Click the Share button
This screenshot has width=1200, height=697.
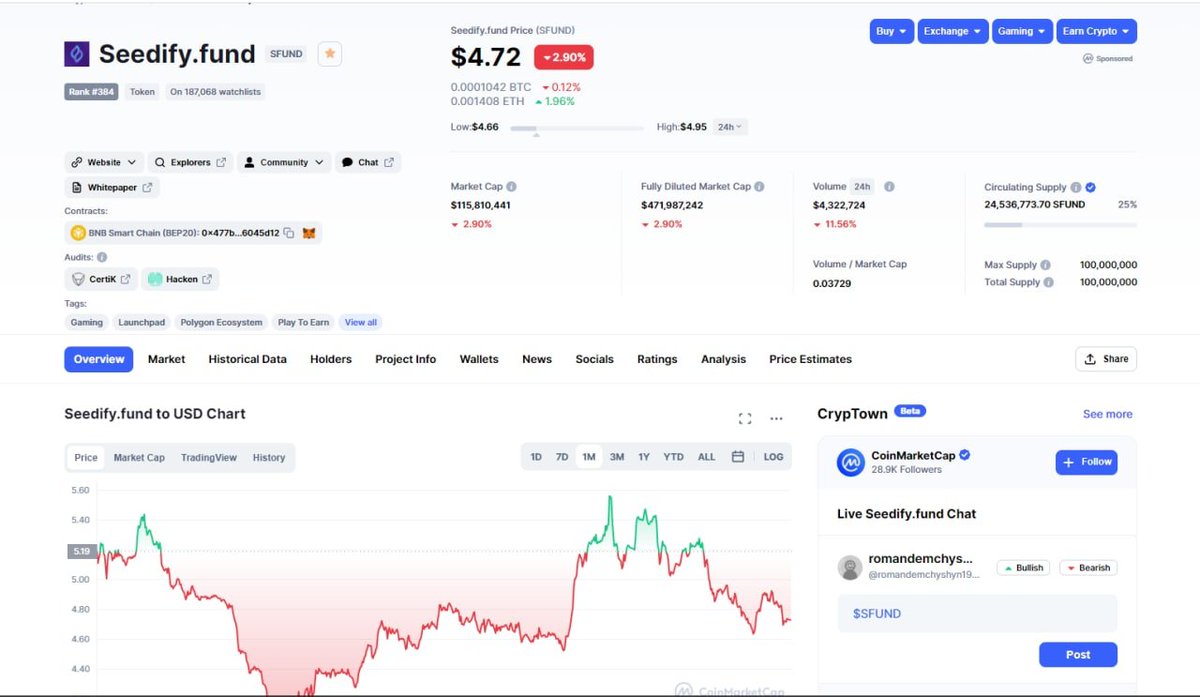1106,359
